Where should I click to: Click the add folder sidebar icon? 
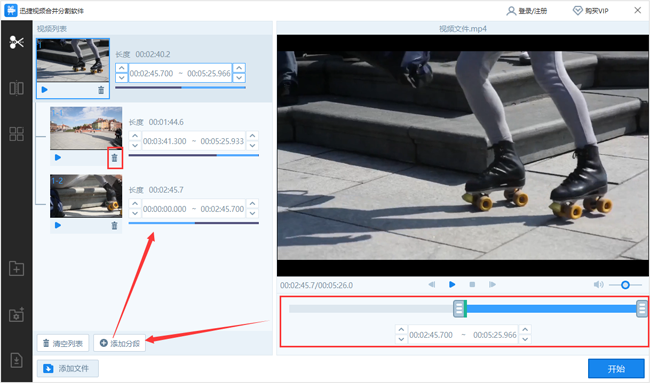click(17, 269)
